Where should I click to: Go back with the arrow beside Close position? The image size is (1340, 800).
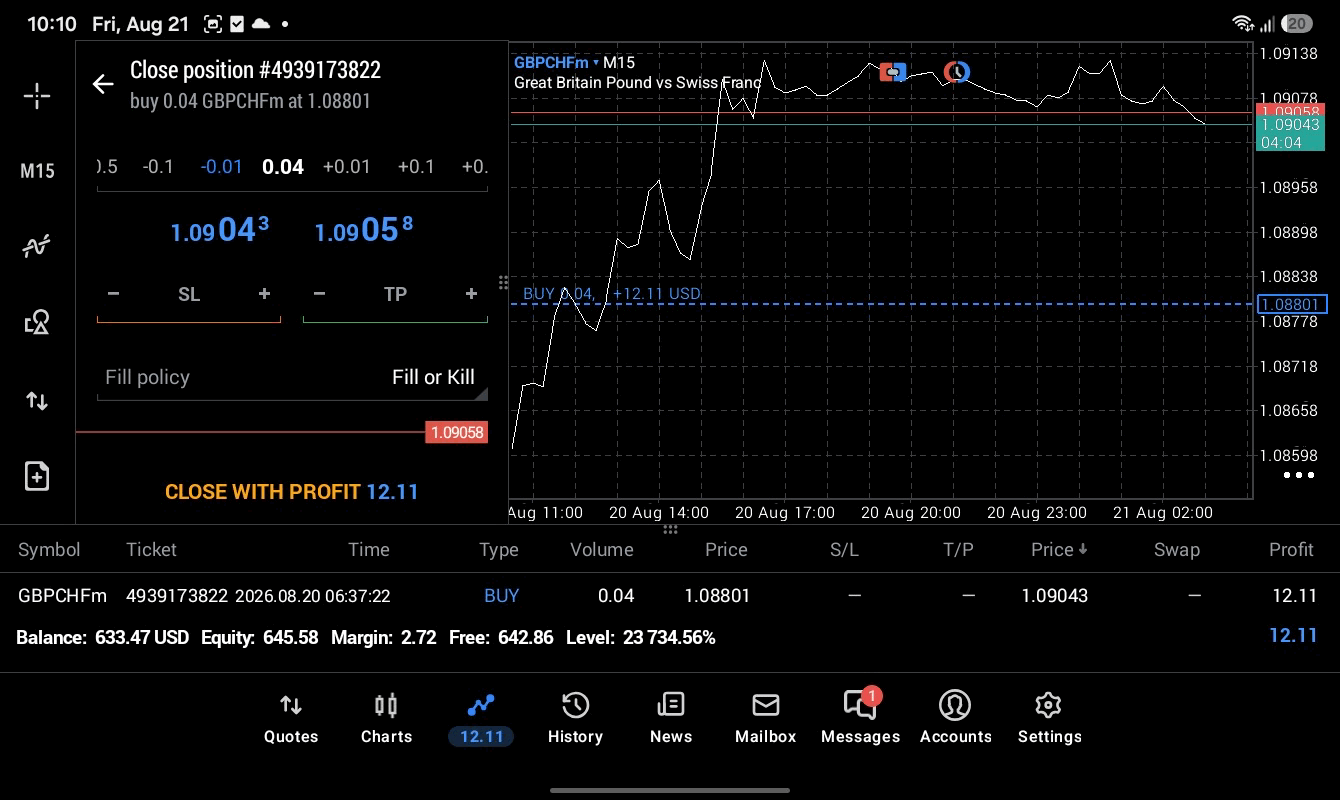point(103,84)
